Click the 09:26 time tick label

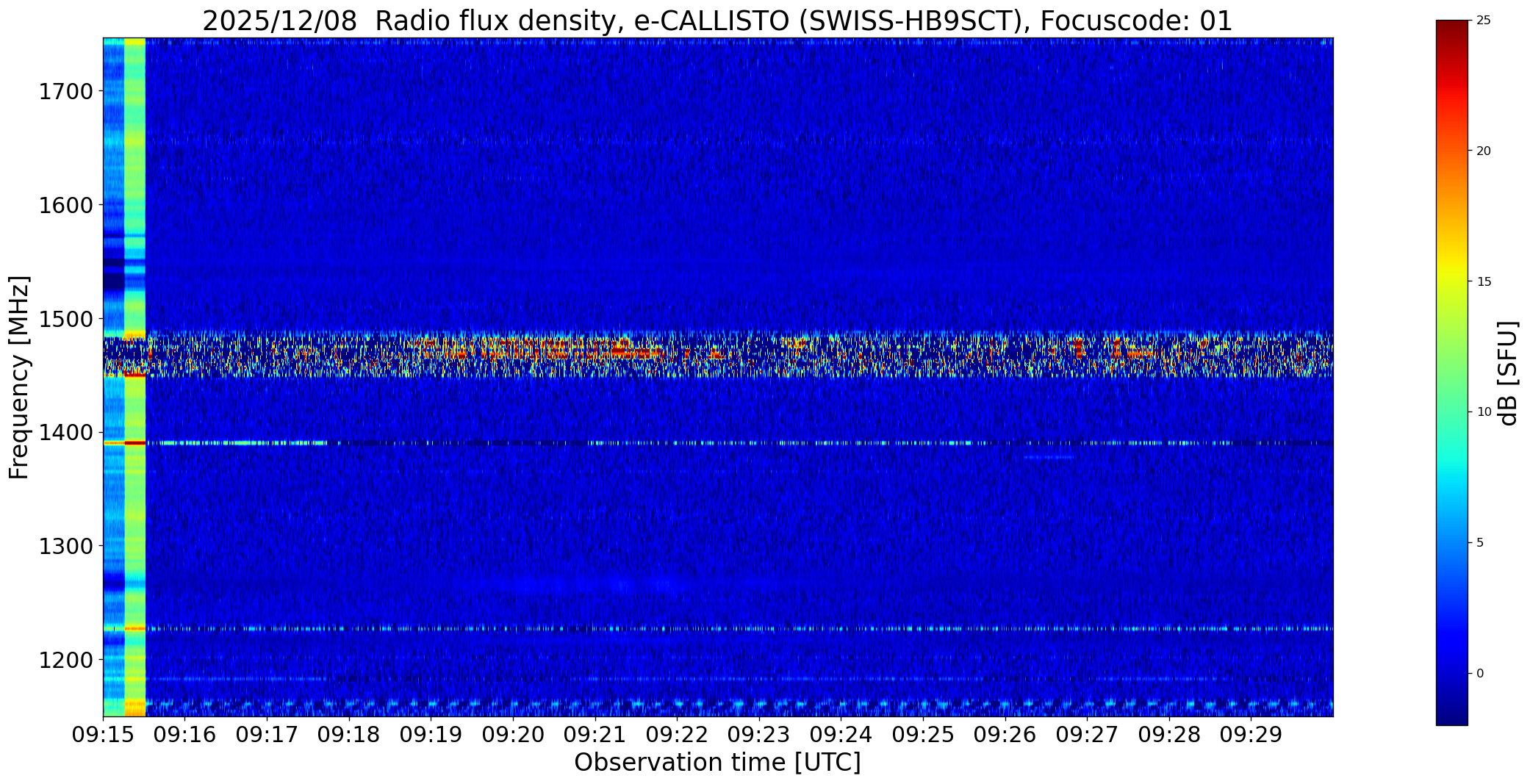[1005, 735]
